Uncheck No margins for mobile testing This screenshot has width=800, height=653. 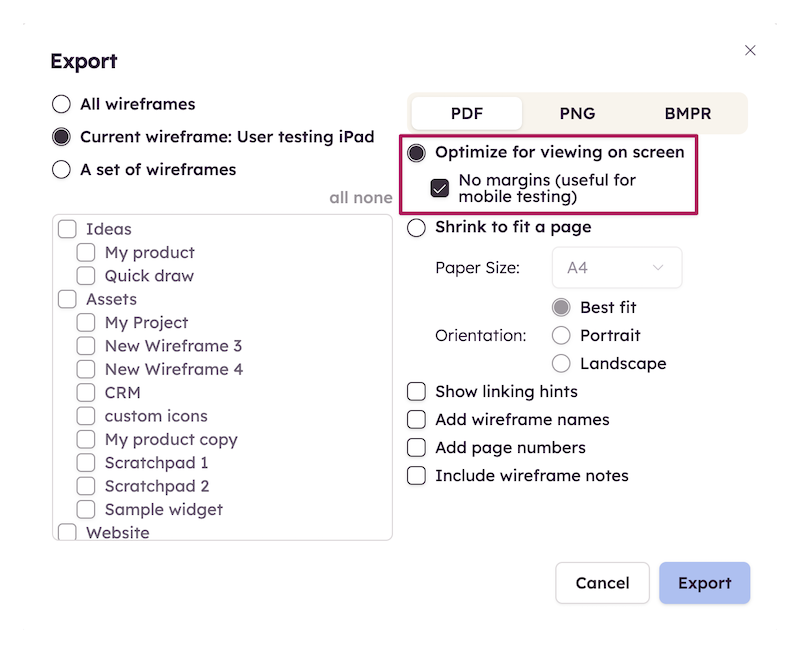438,188
